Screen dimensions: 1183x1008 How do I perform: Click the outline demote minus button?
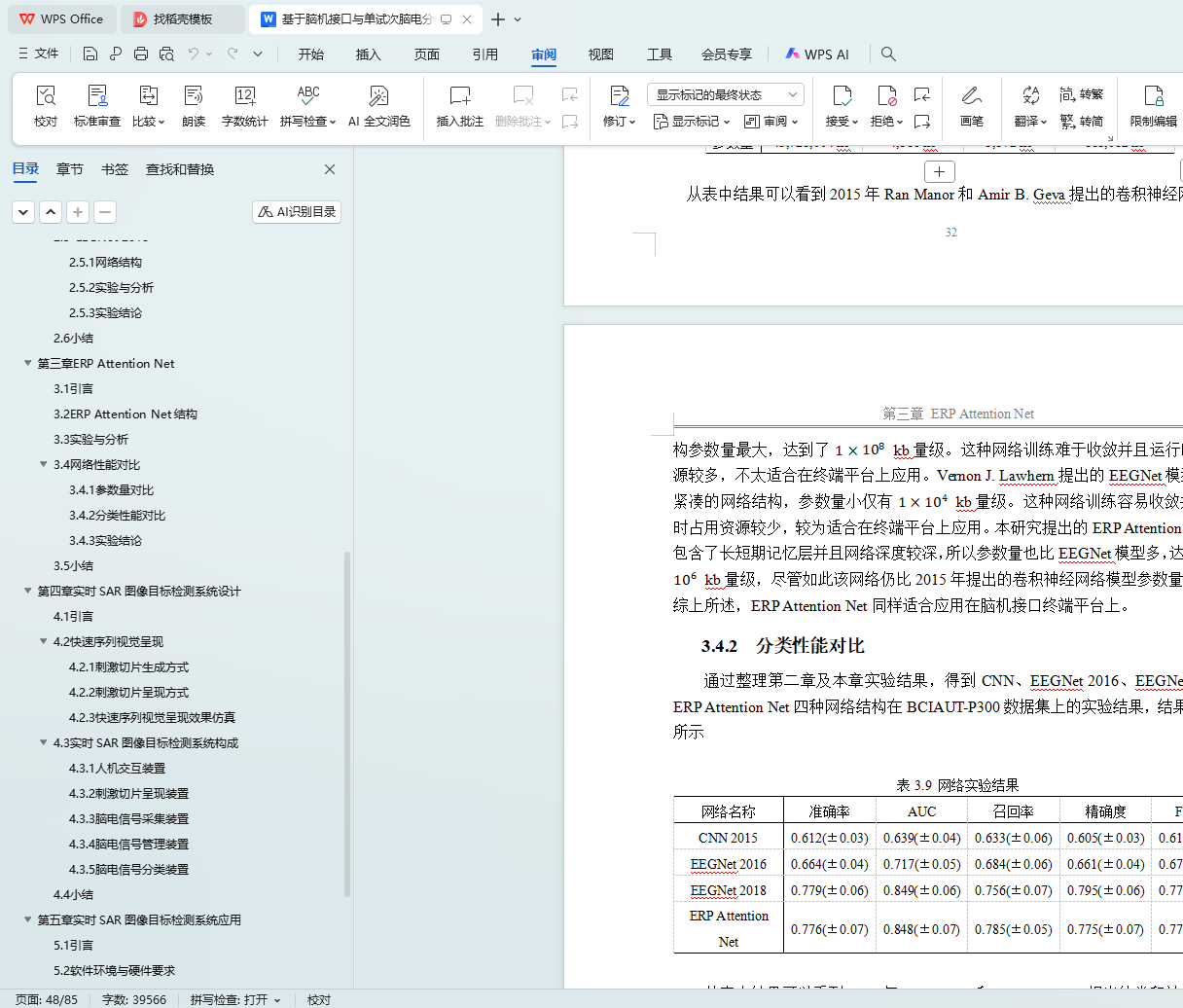click(105, 211)
